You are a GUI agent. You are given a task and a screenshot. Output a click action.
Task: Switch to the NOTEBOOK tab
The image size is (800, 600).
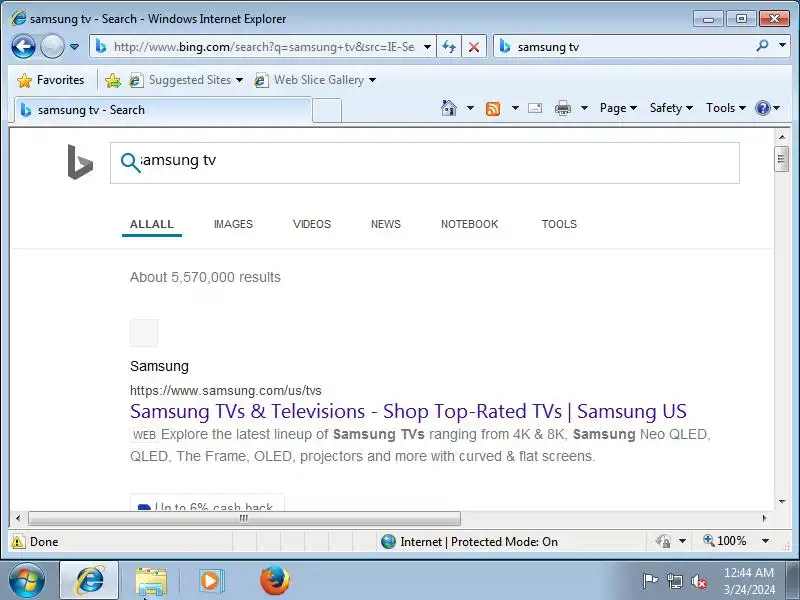[469, 224]
